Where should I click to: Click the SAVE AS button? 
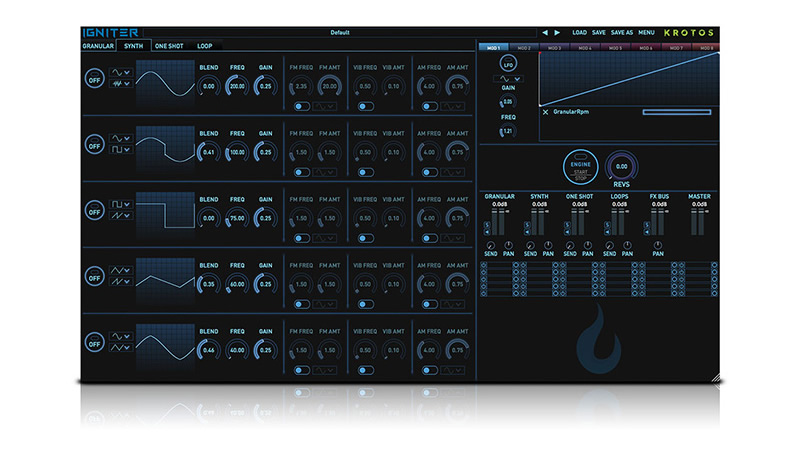tap(622, 33)
